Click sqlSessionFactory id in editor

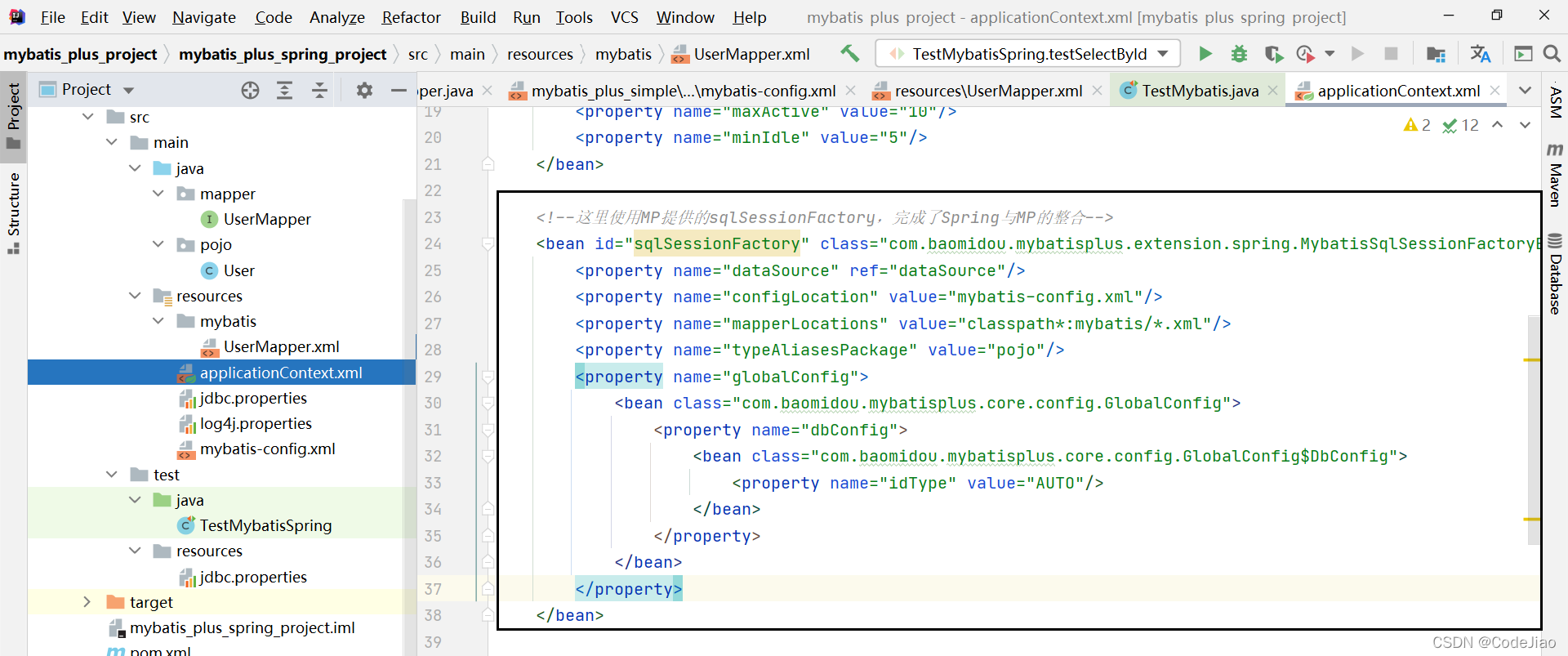[717, 243]
